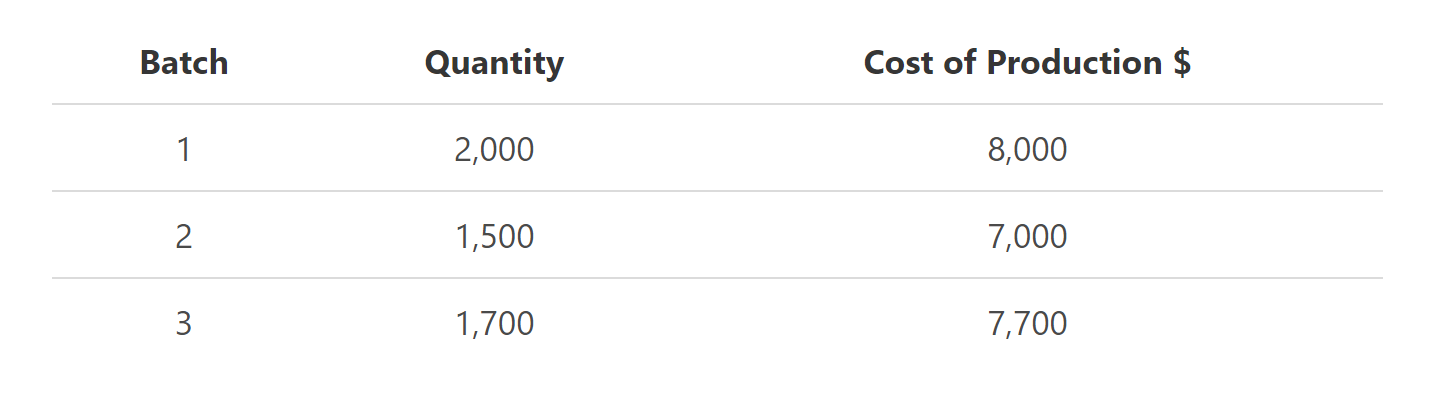
Task: Select batch number 3 cell
Action: 183,324
